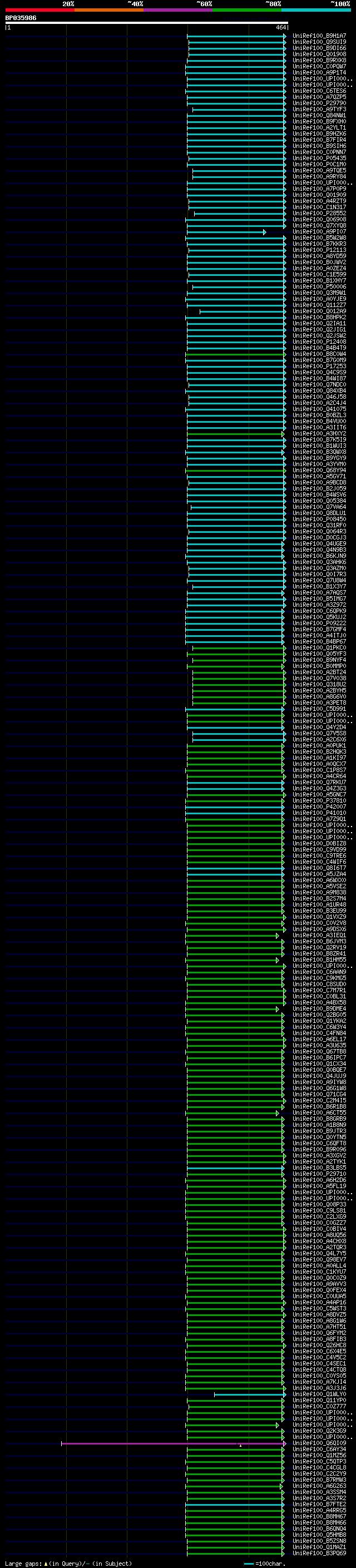Select the UniRef100_C0PQW7 hit label

click(x=319, y=66)
